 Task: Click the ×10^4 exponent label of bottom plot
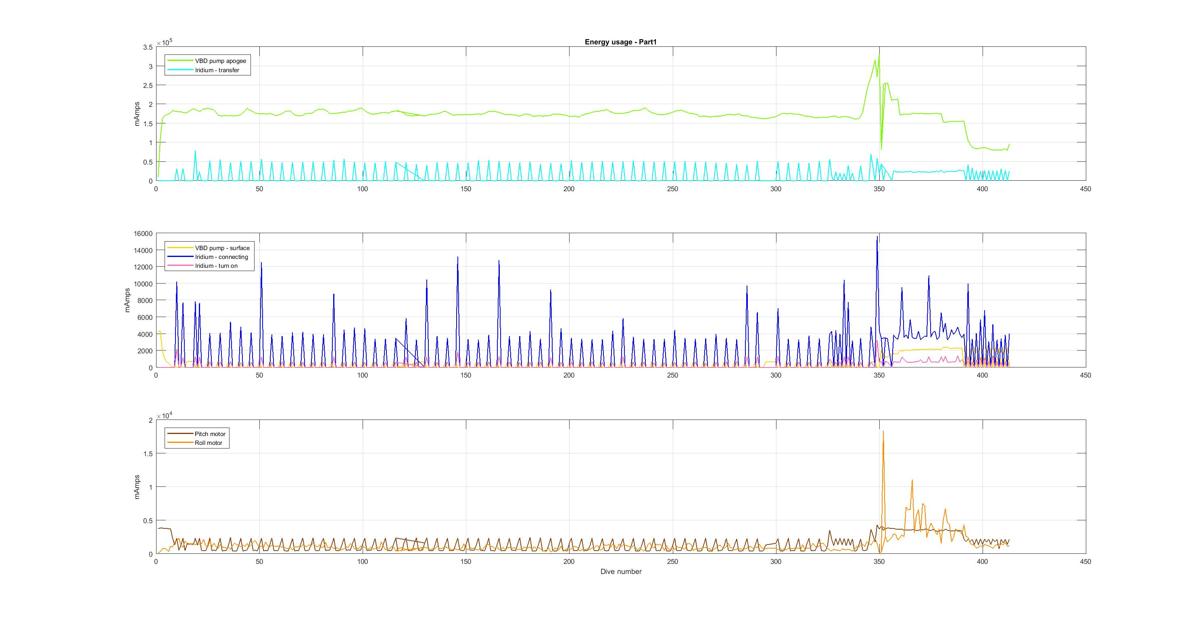click(x=164, y=414)
